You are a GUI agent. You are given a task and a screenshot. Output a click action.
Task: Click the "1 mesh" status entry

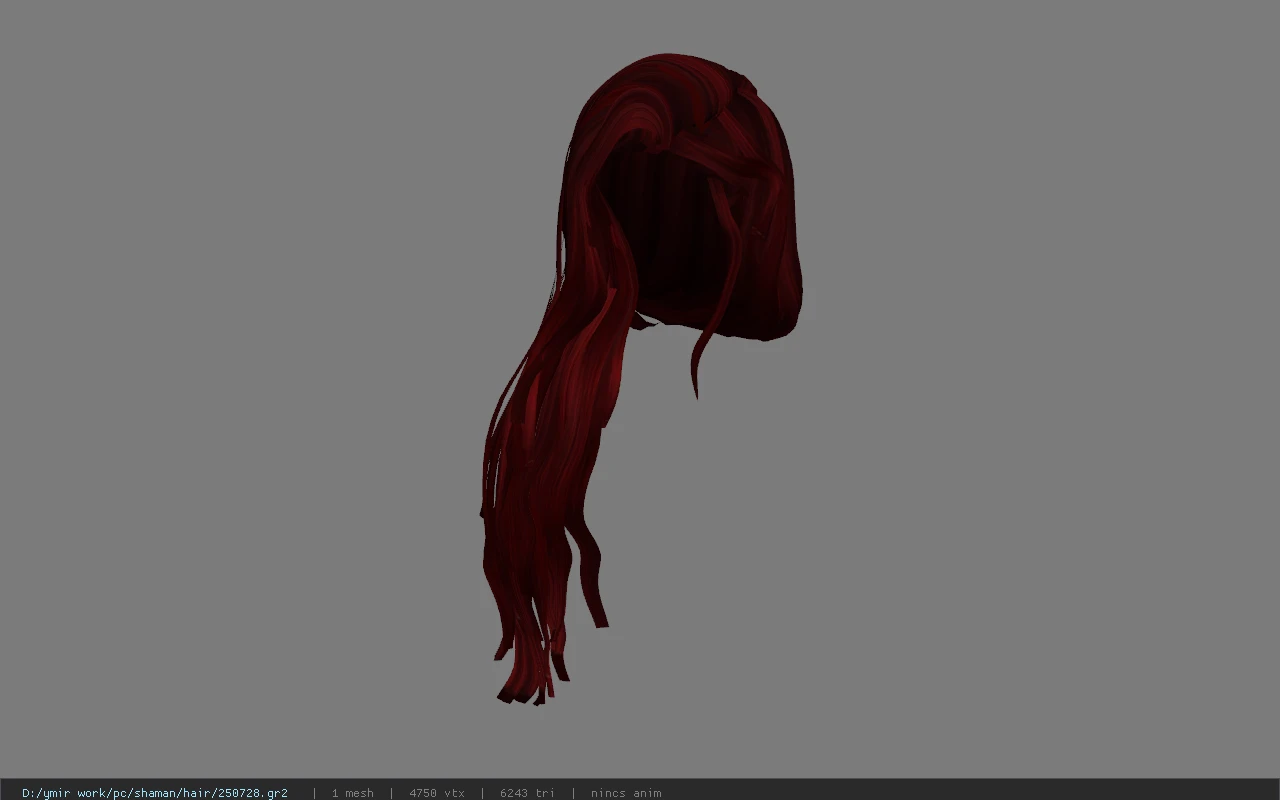point(352,793)
